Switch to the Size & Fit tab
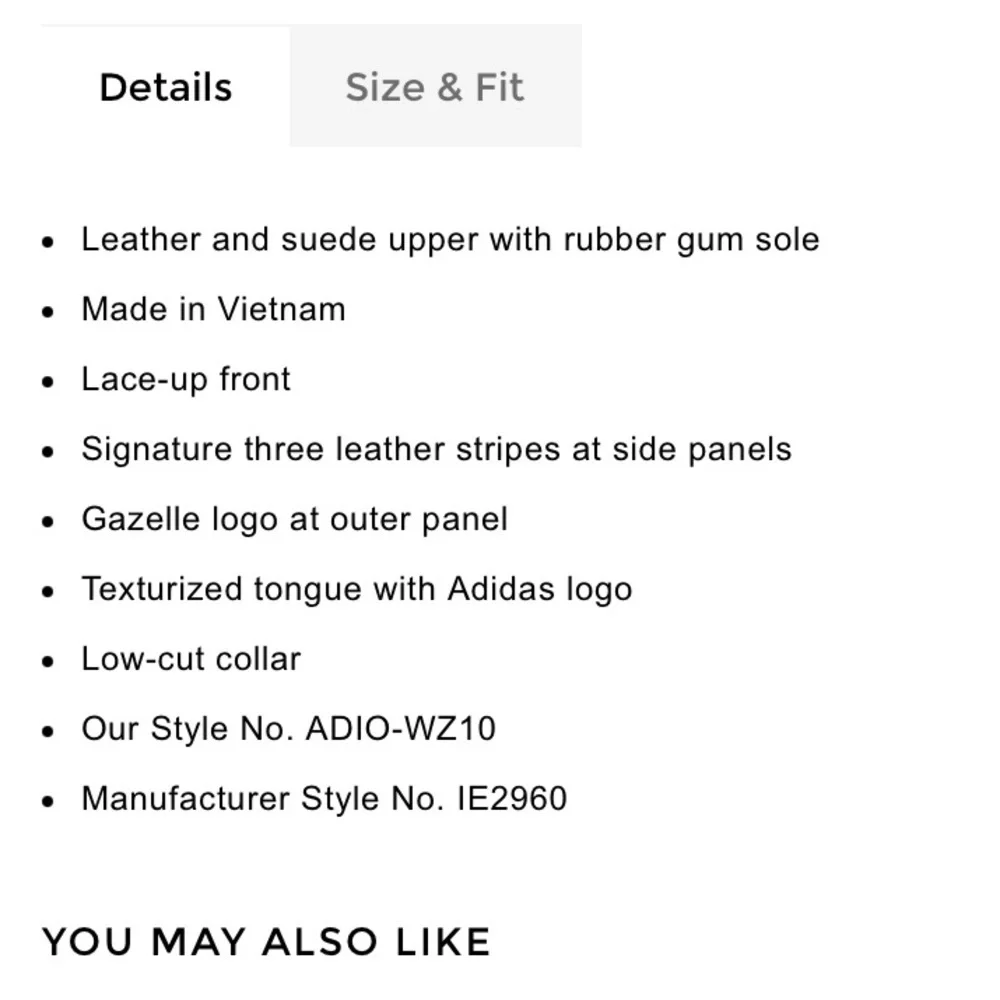The width and height of the screenshot is (1000, 1000). click(435, 87)
